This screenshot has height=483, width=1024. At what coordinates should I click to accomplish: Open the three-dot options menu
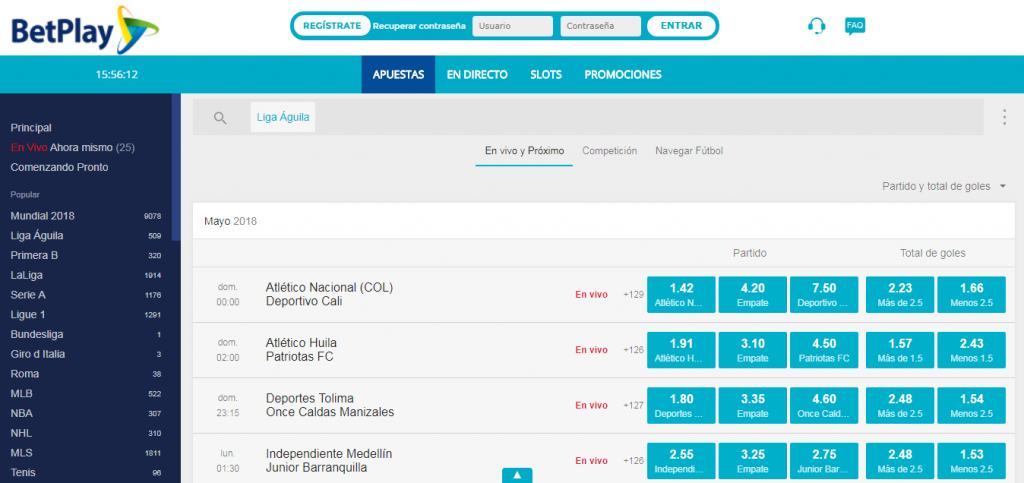(1004, 118)
